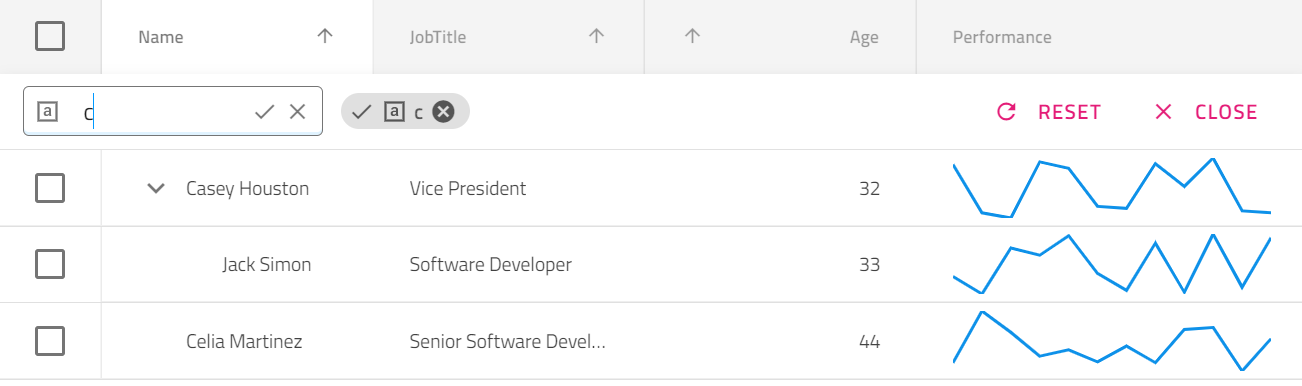Click the sort arrow in JobTitle column
This screenshot has height=386, width=1302.
(x=596, y=37)
